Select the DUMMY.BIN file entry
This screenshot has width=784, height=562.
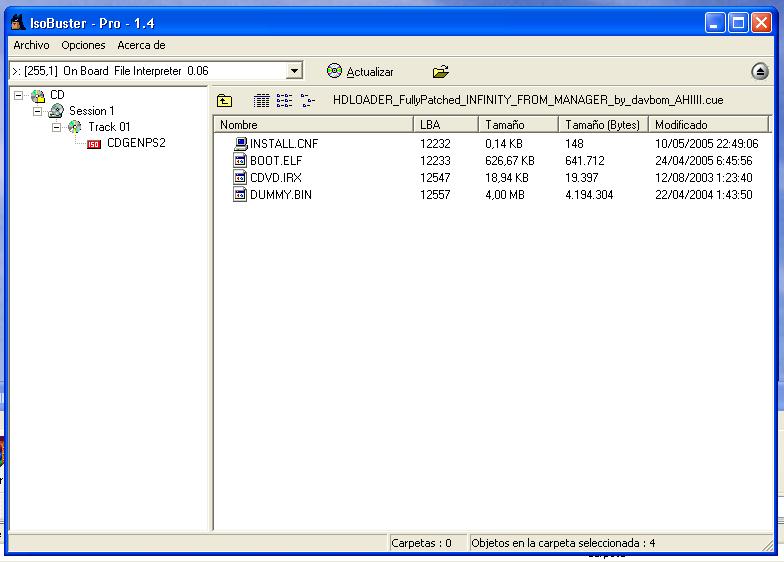(280, 195)
